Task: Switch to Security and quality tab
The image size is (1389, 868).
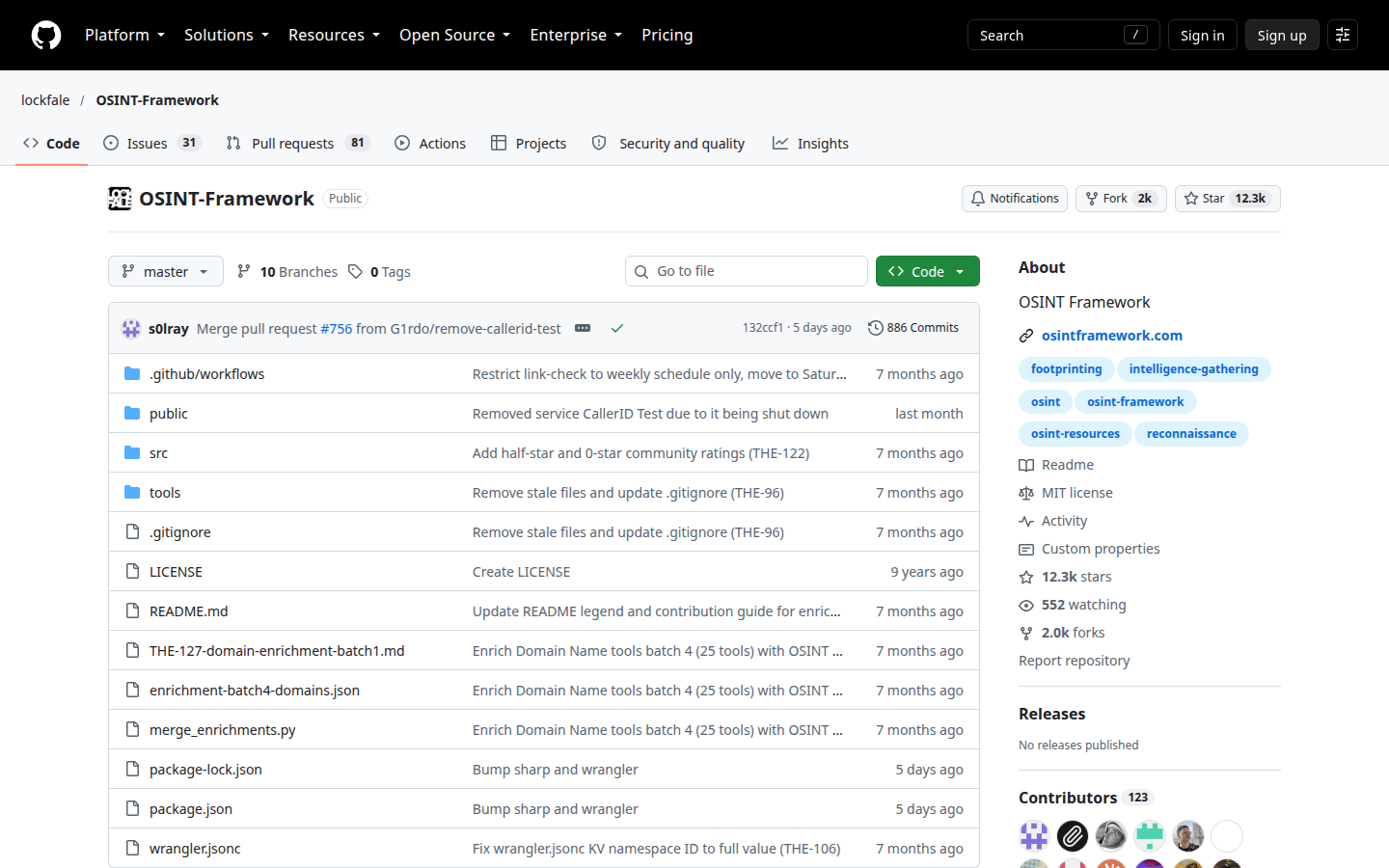Action: tap(668, 143)
